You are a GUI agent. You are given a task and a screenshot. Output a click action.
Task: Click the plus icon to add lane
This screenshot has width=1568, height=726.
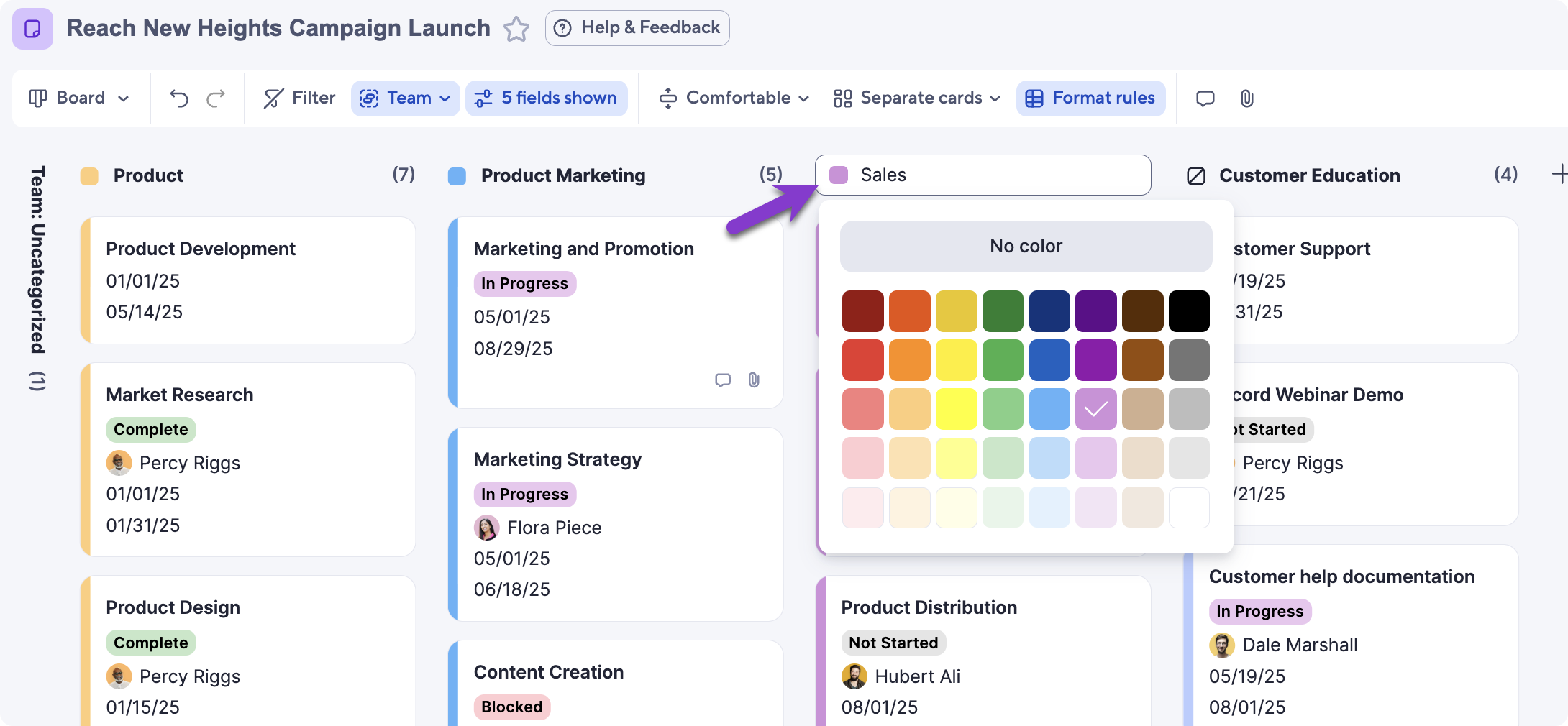[x=1558, y=174]
